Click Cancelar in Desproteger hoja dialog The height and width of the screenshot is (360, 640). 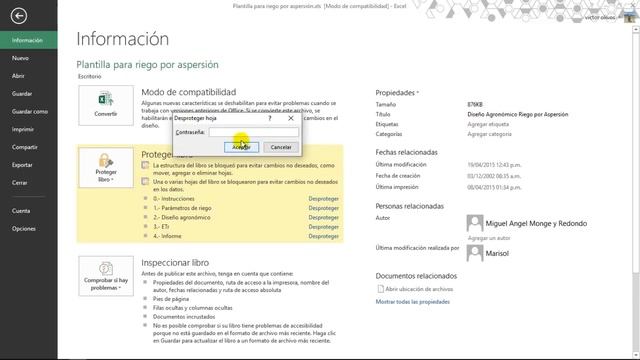[x=281, y=147]
